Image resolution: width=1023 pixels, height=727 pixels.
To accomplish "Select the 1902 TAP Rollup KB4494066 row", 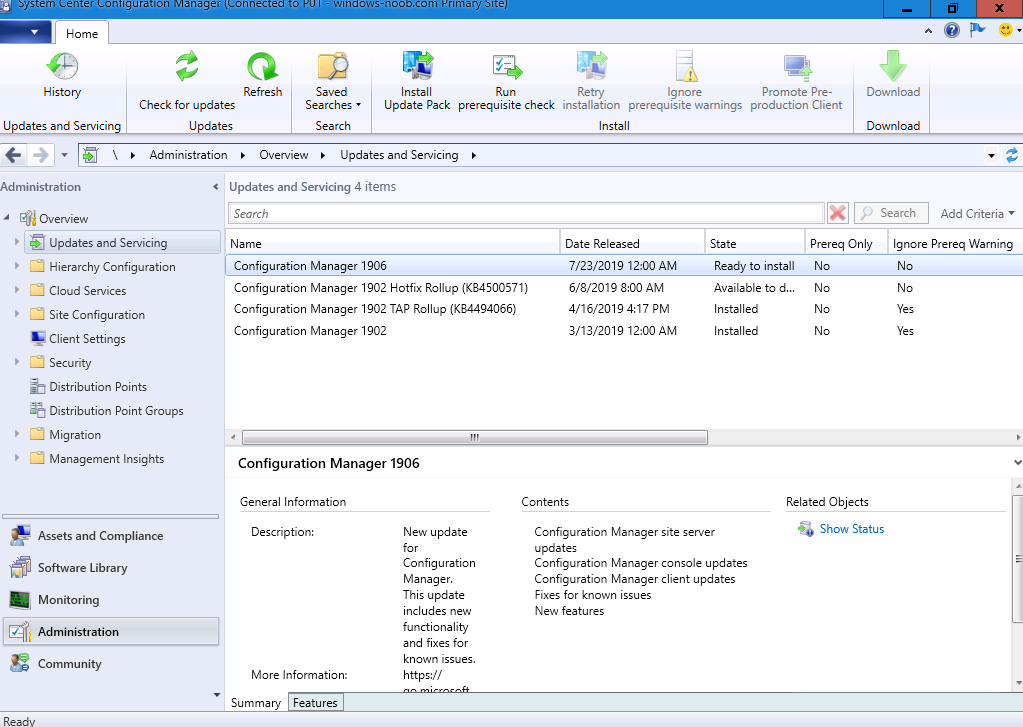I will (x=624, y=309).
